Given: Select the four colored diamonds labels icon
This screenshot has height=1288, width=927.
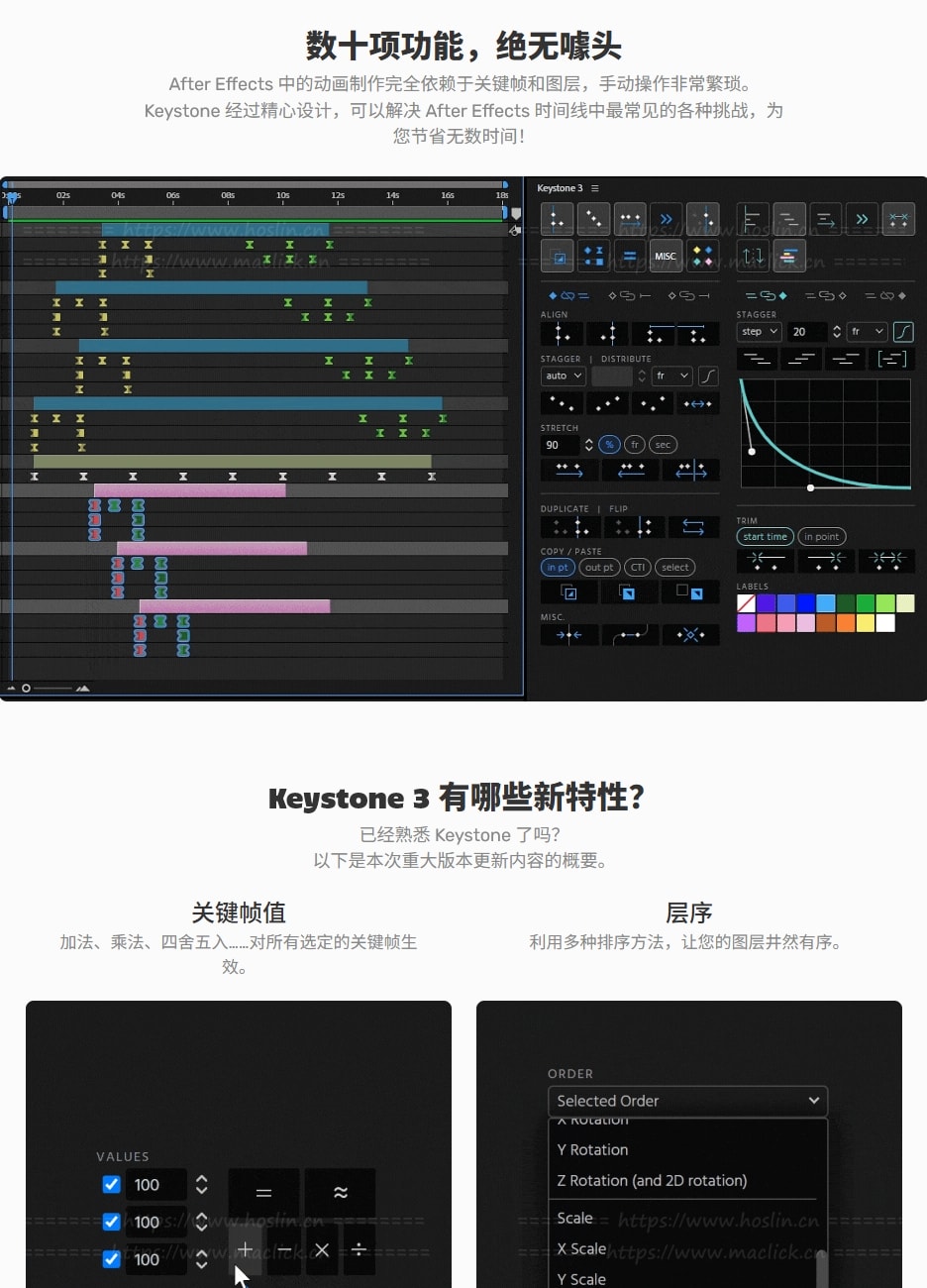Looking at the screenshot, I should 702,256.
